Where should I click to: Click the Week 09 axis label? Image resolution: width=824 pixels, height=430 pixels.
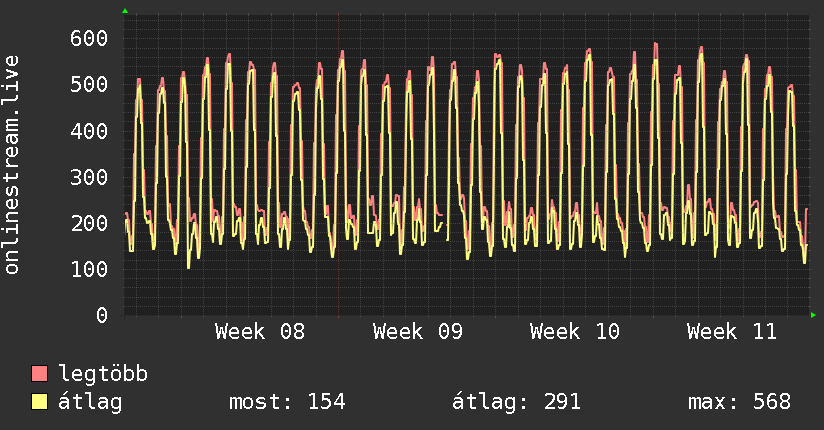(417, 332)
